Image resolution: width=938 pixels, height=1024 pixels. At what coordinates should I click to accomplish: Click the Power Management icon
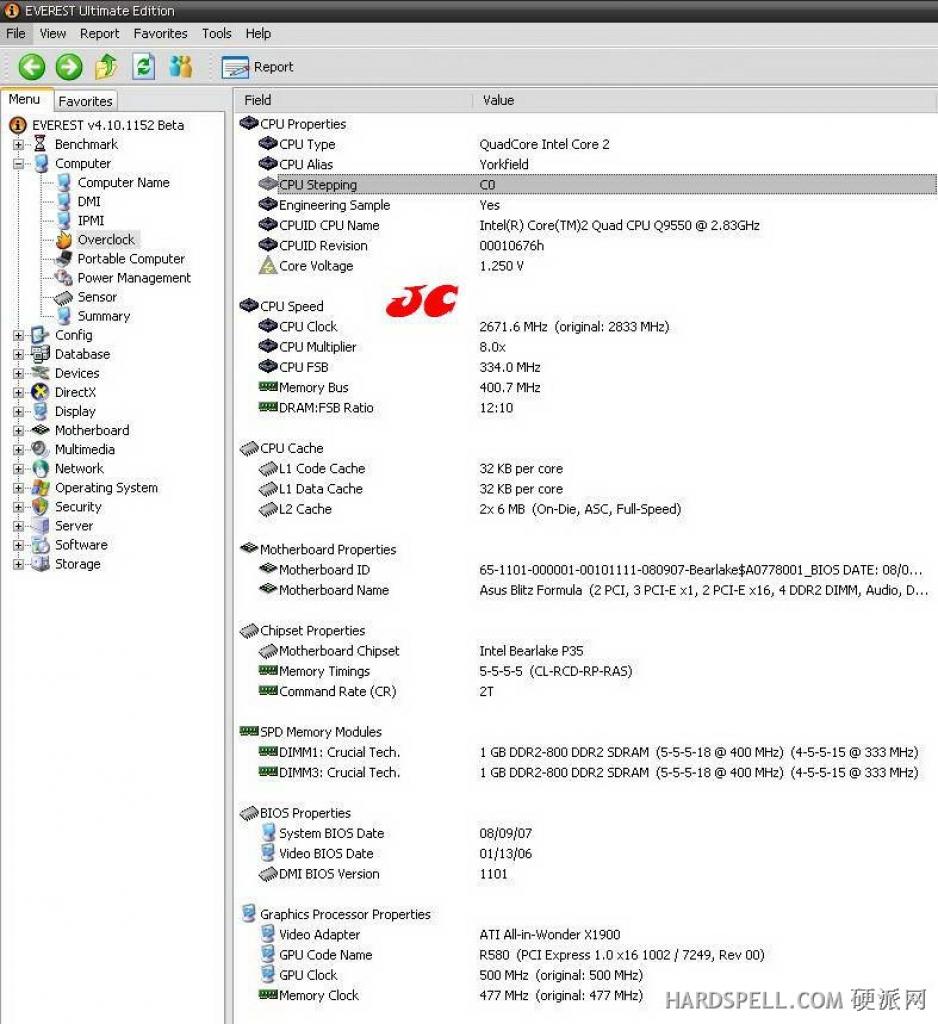pyautogui.click(x=64, y=278)
